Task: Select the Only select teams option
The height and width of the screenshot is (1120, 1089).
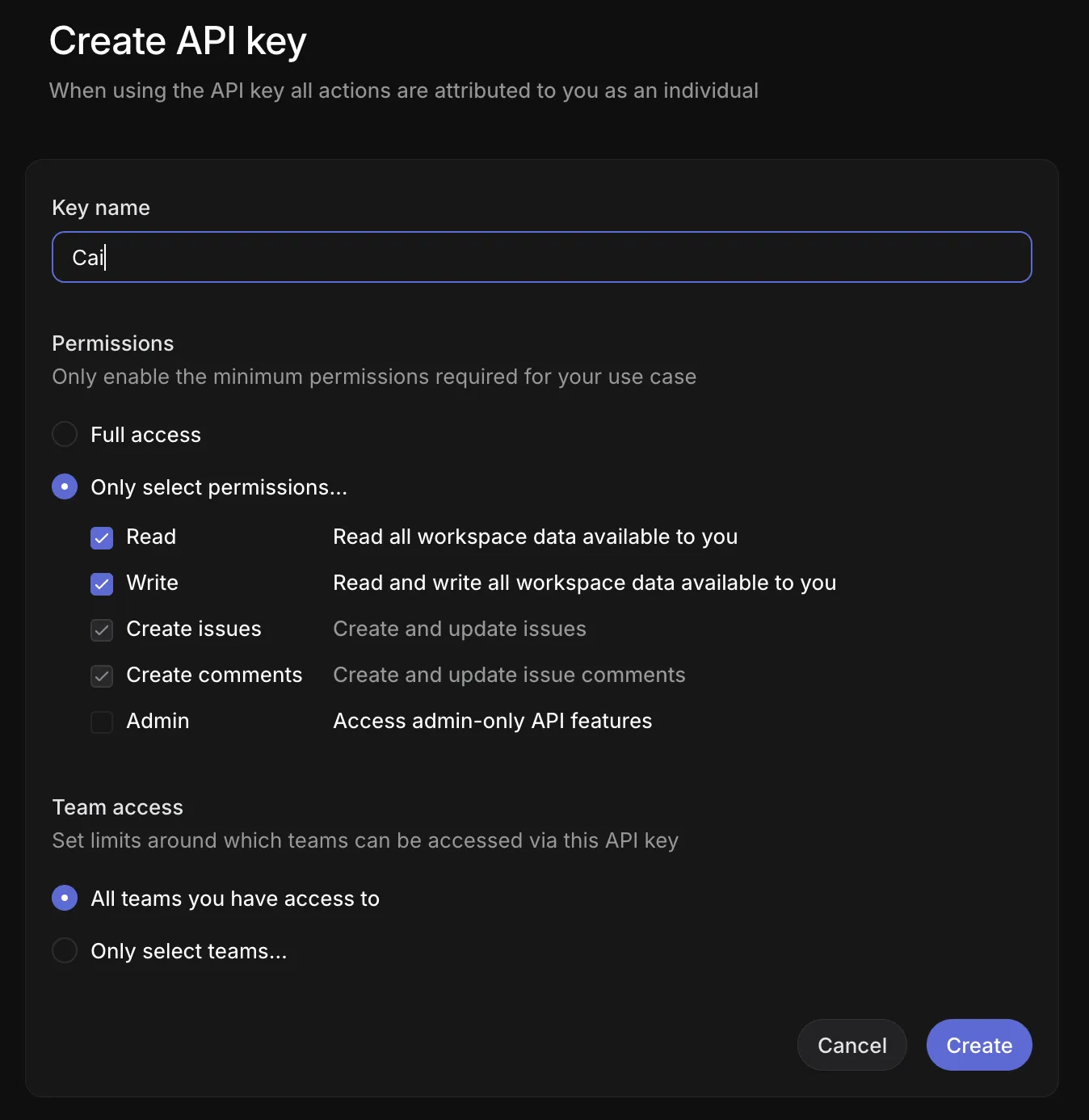Action: [64, 950]
